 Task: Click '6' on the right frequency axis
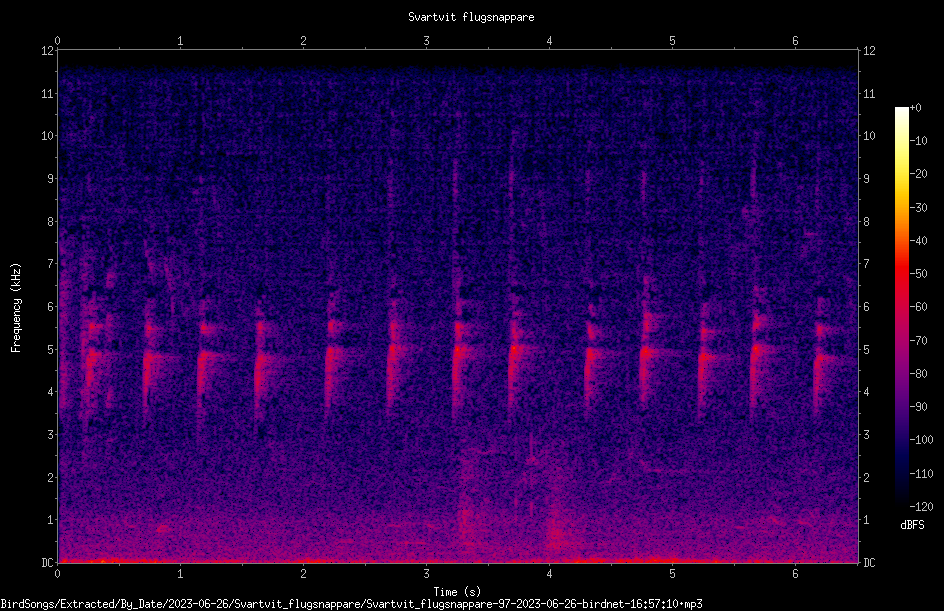pyautogui.click(x=866, y=306)
